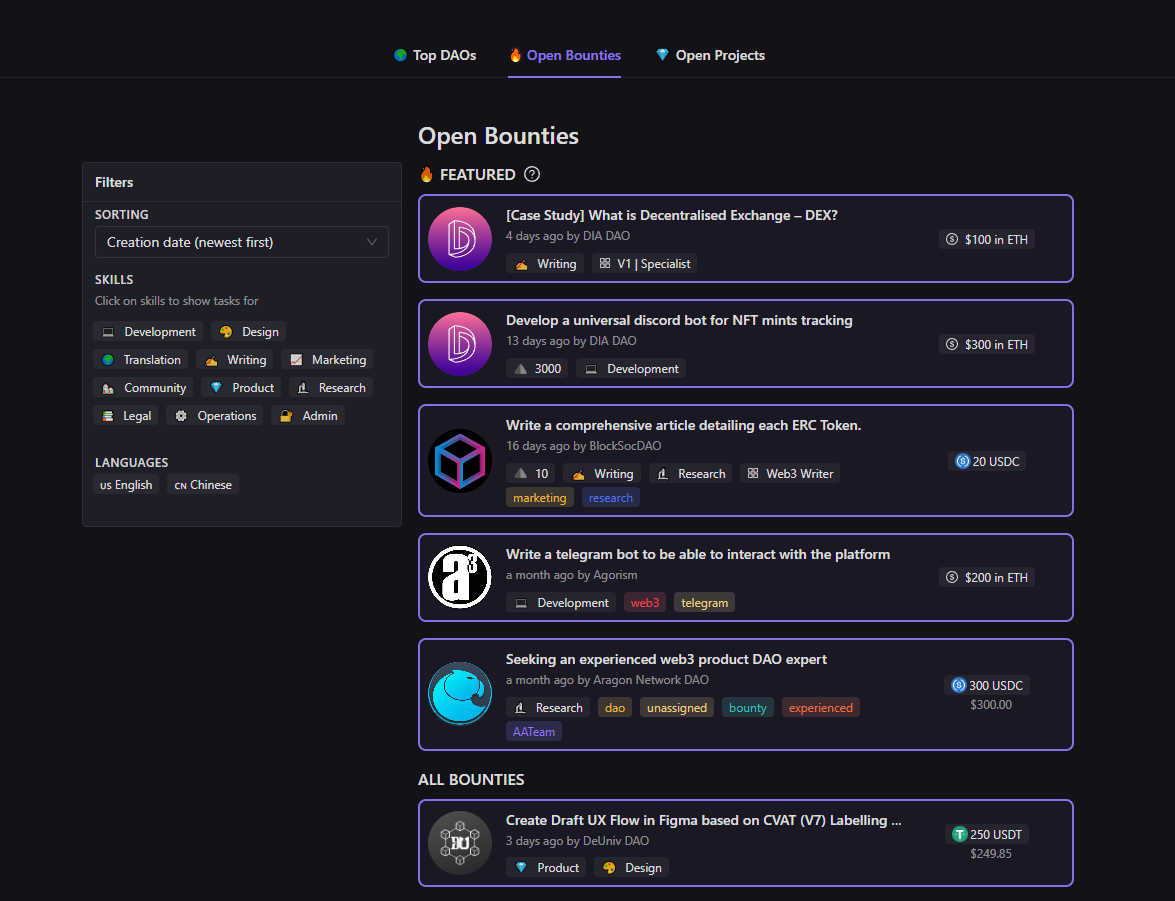Click the DeUniv DAO logo
The height and width of the screenshot is (901, 1175).
tap(460, 843)
